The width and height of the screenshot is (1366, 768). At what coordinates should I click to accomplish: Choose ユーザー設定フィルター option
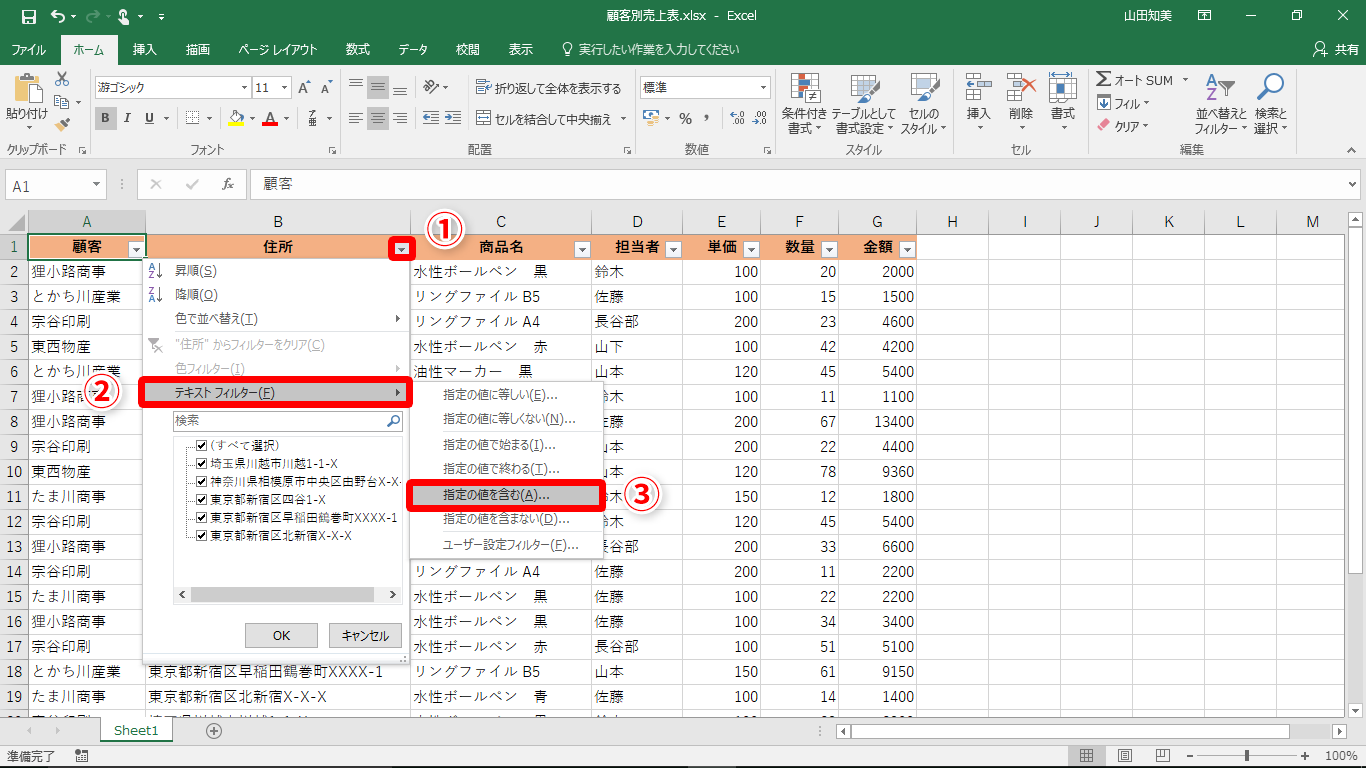tap(506, 545)
